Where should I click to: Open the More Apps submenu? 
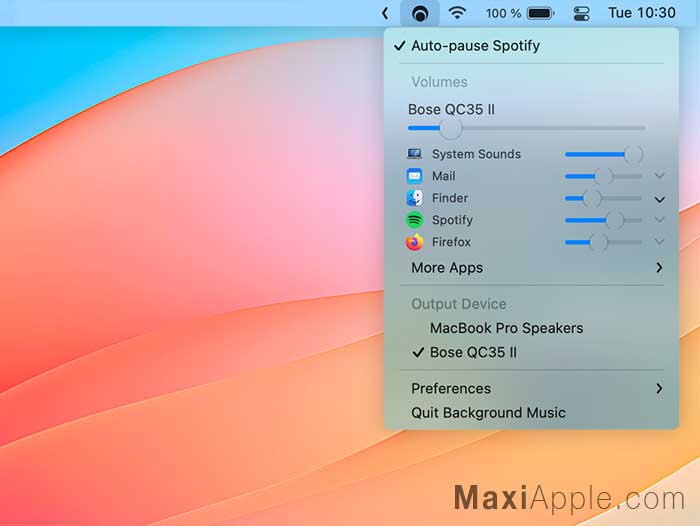[x=531, y=268]
